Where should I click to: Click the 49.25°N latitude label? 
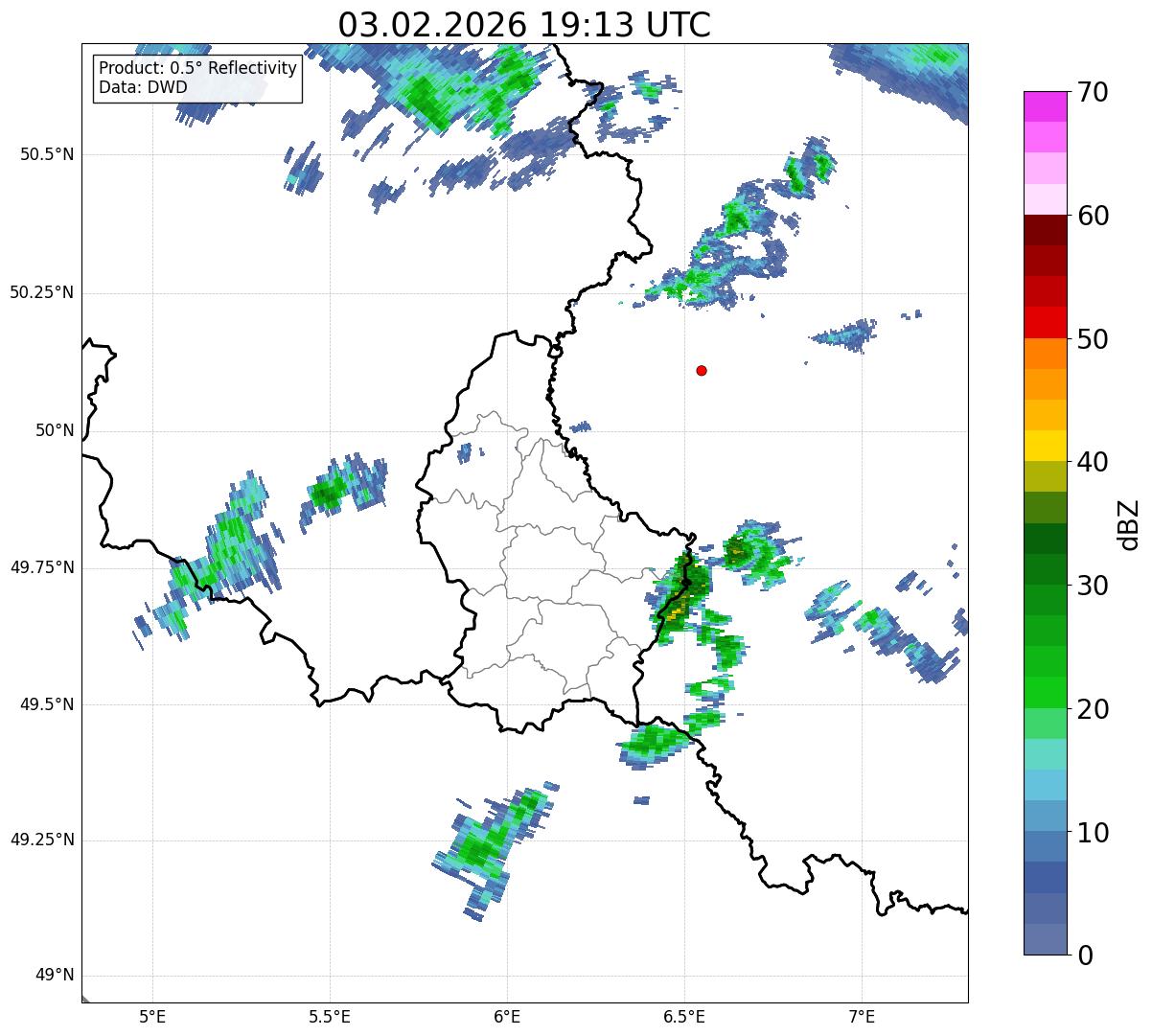click(x=41, y=840)
